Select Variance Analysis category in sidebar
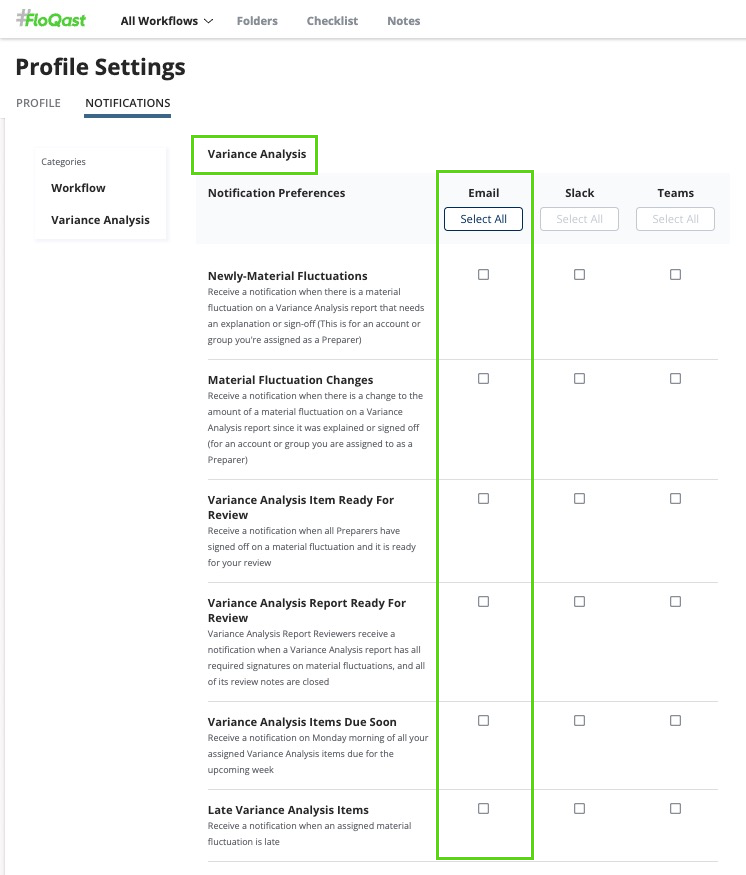Image resolution: width=746 pixels, height=875 pixels. [100, 220]
